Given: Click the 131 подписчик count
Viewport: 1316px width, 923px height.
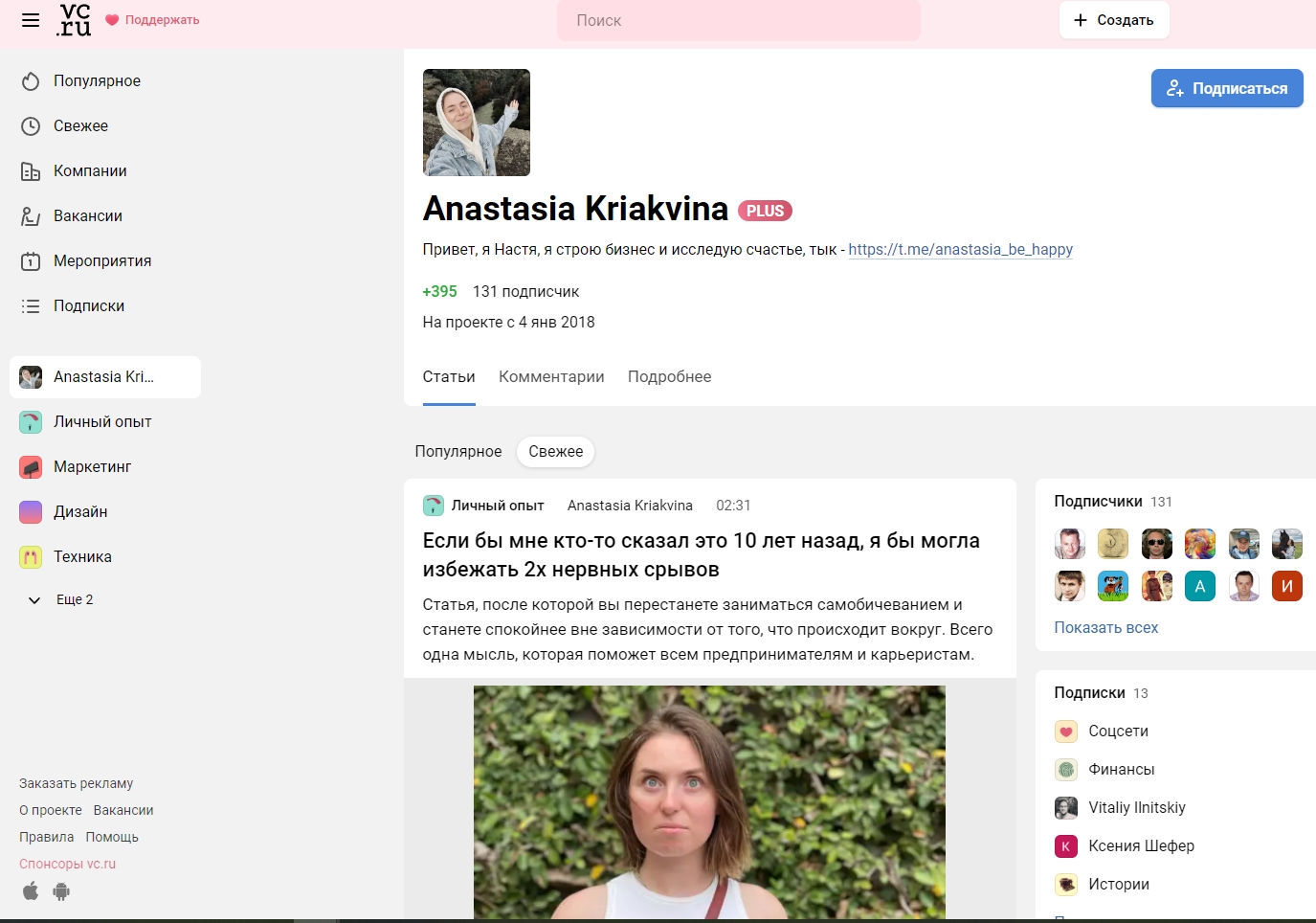Looking at the screenshot, I should [x=526, y=292].
